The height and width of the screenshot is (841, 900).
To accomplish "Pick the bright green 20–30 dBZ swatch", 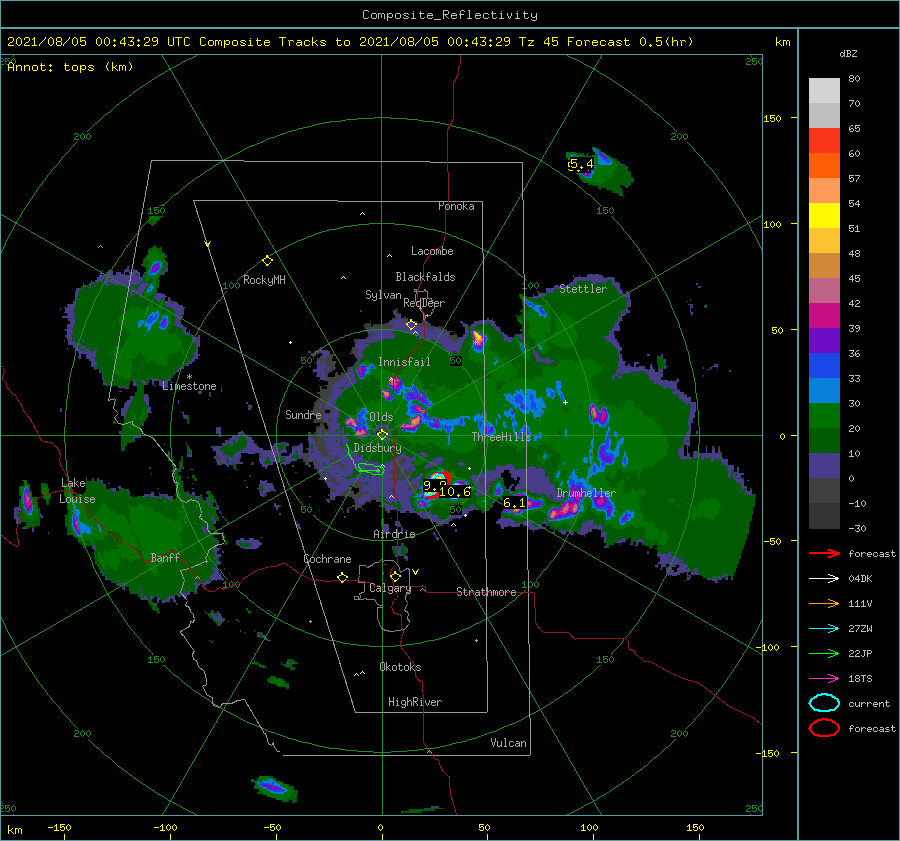I will pyautogui.click(x=824, y=416).
